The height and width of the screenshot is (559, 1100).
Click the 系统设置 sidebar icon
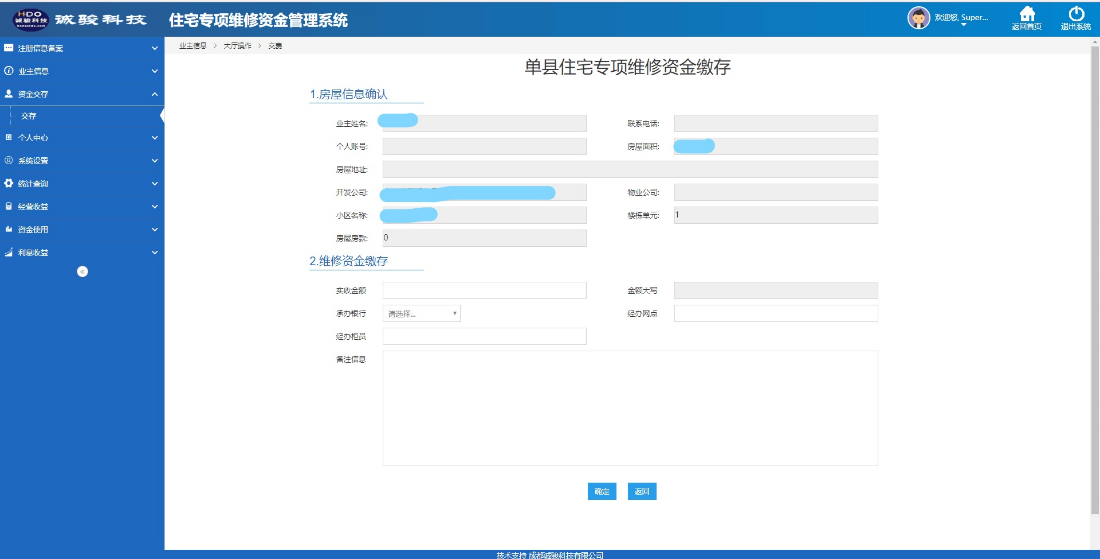[x=8, y=161]
